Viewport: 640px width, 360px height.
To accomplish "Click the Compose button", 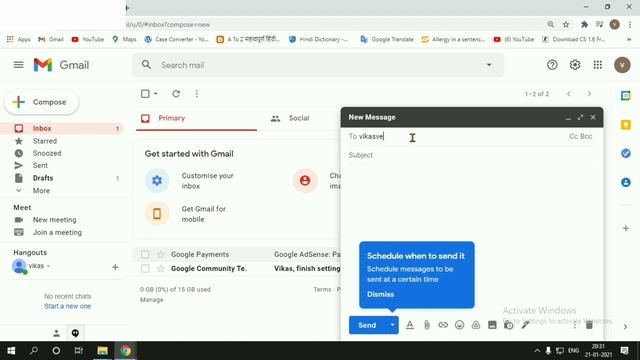I will point(41,102).
